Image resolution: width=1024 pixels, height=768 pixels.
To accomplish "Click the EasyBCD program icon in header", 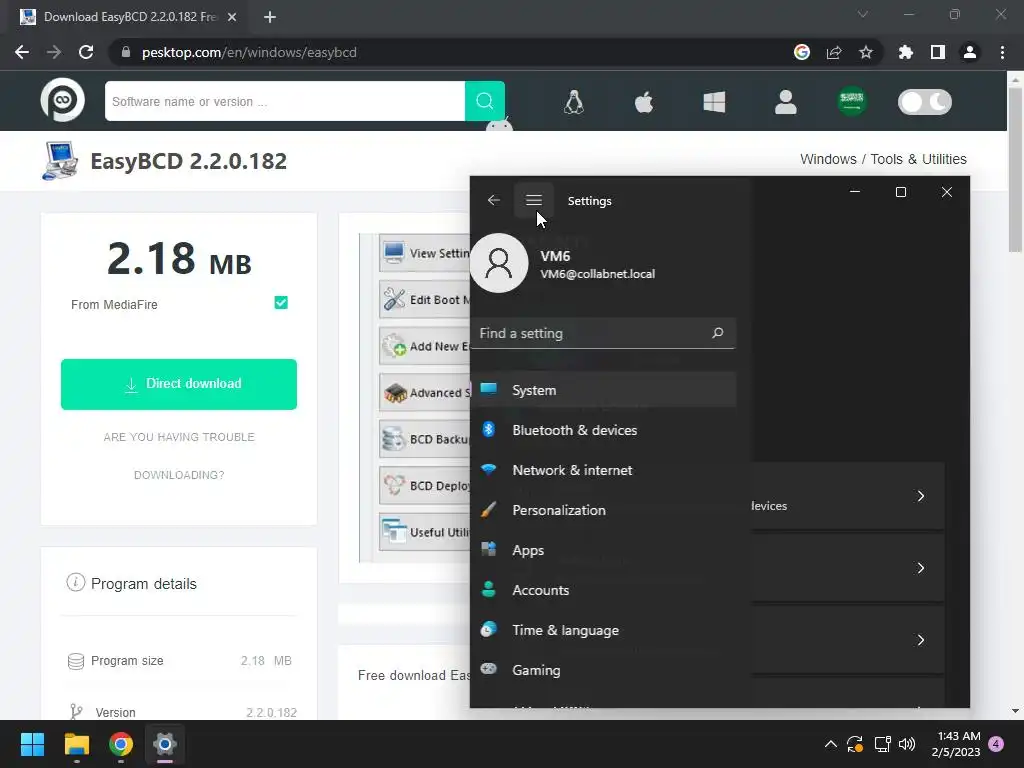I will tap(61, 161).
